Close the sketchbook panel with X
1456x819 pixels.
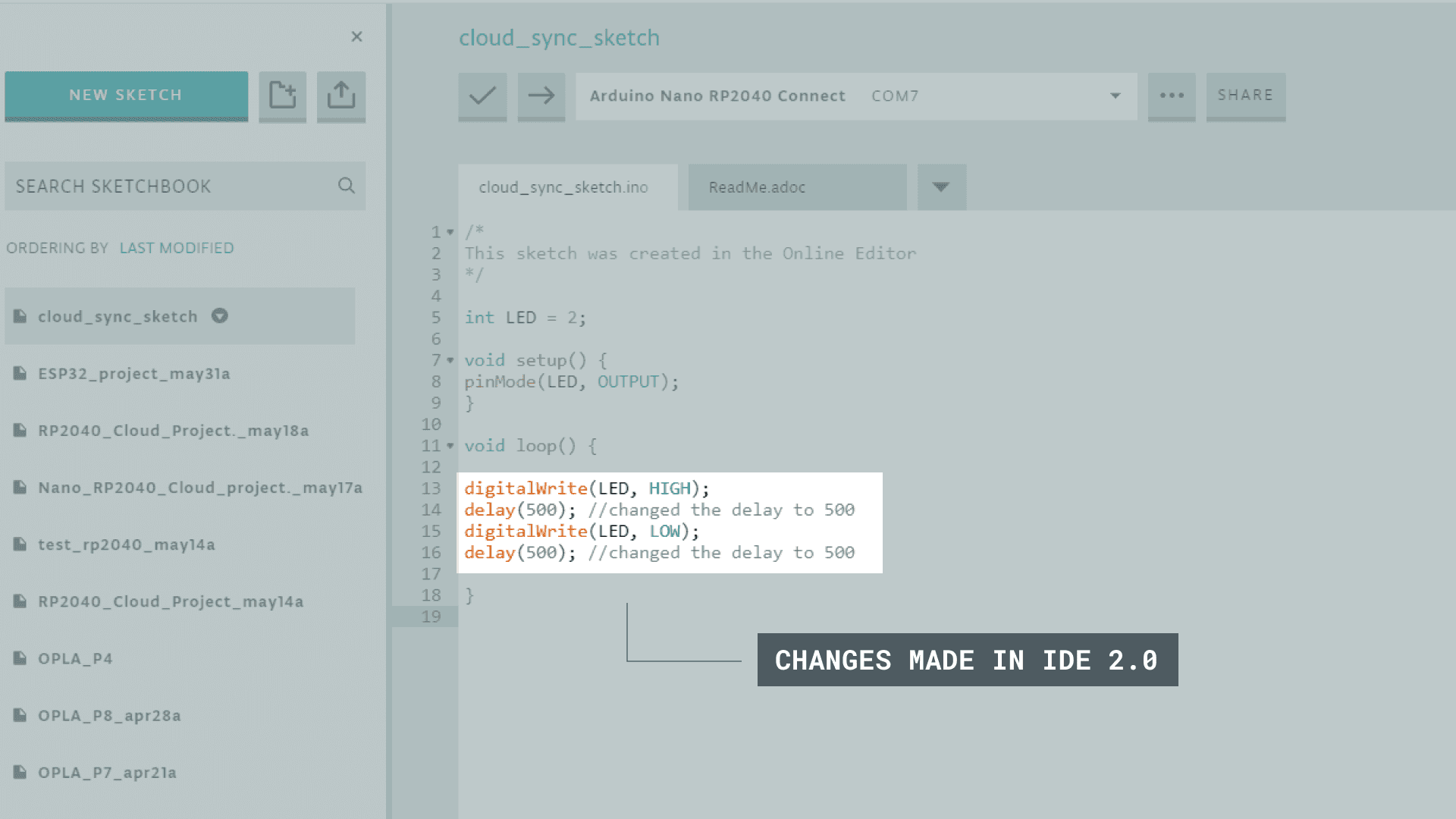click(356, 36)
